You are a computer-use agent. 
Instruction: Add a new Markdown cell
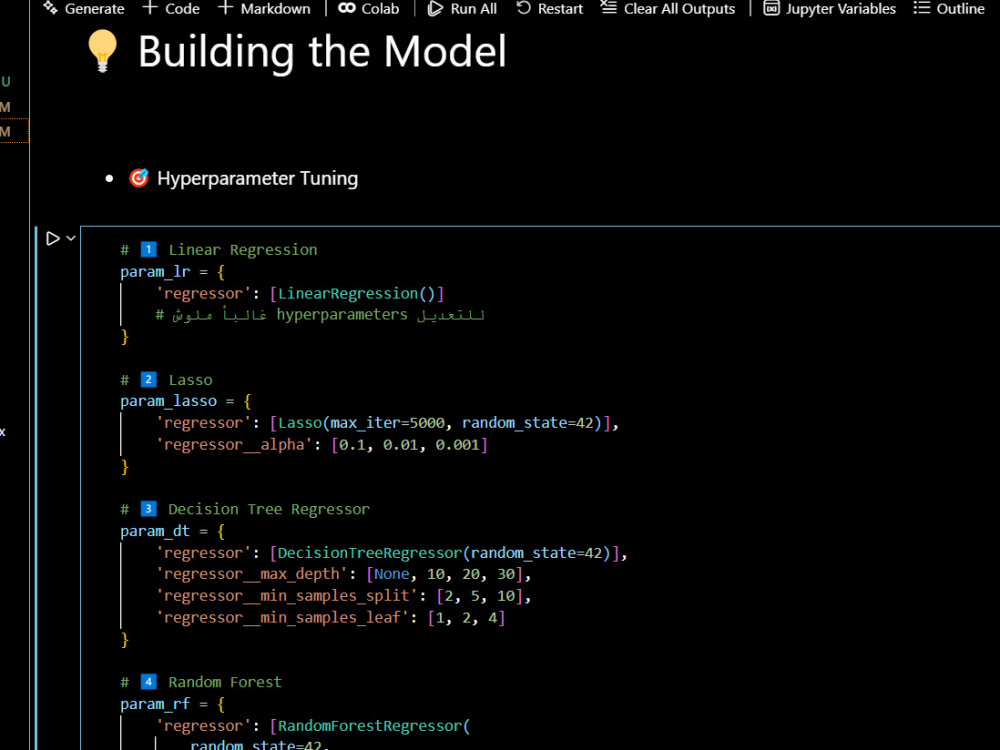tap(264, 8)
